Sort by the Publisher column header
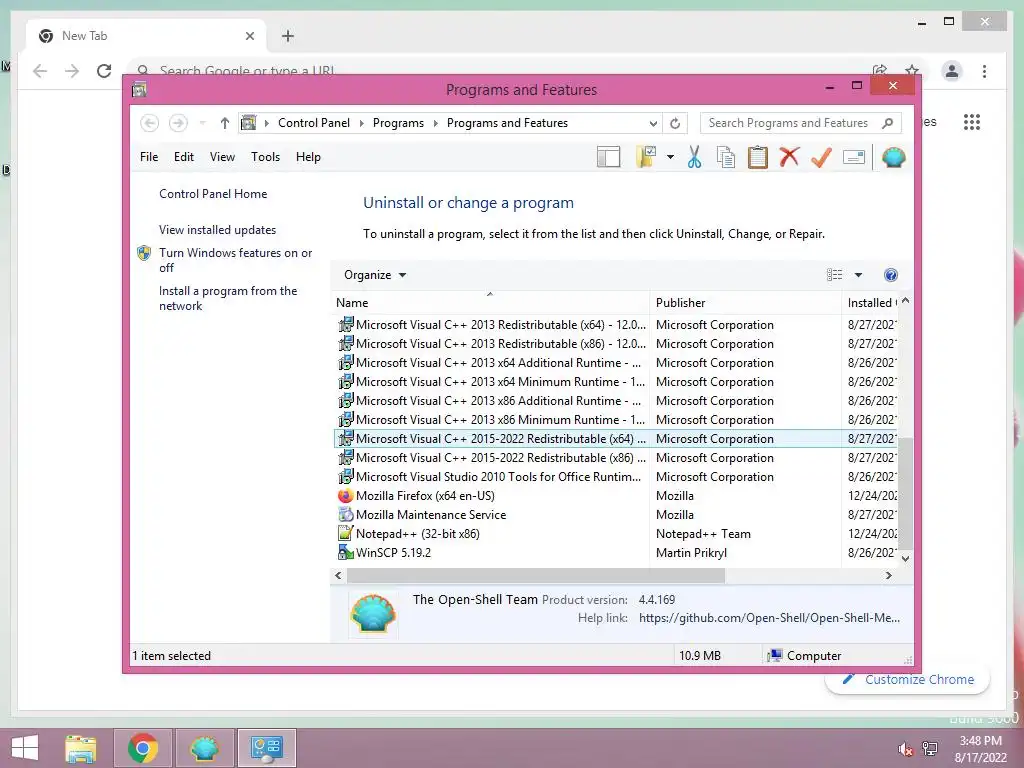 (x=745, y=302)
